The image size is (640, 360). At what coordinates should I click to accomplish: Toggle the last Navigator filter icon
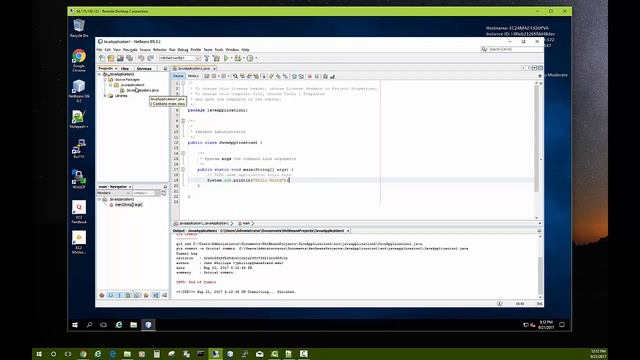tap(164, 295)
